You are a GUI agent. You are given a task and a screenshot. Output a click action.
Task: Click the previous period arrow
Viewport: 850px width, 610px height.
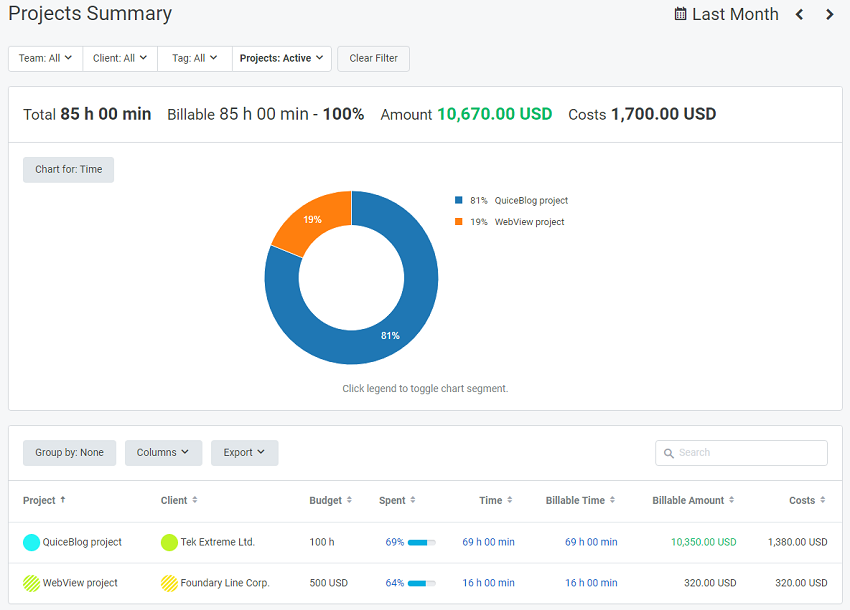798,15
